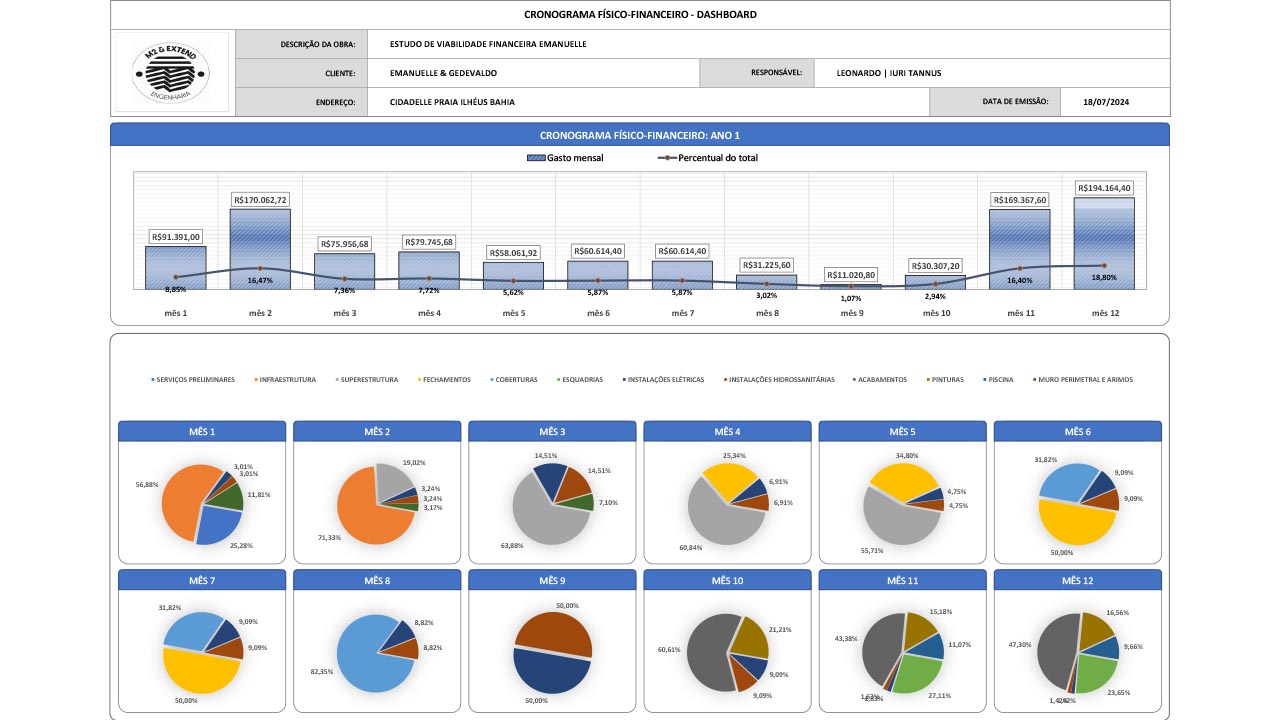1280x720 pixels.
Task: Click the M2 & Exteno Engenharia logo
Action: tap(171, 71)
